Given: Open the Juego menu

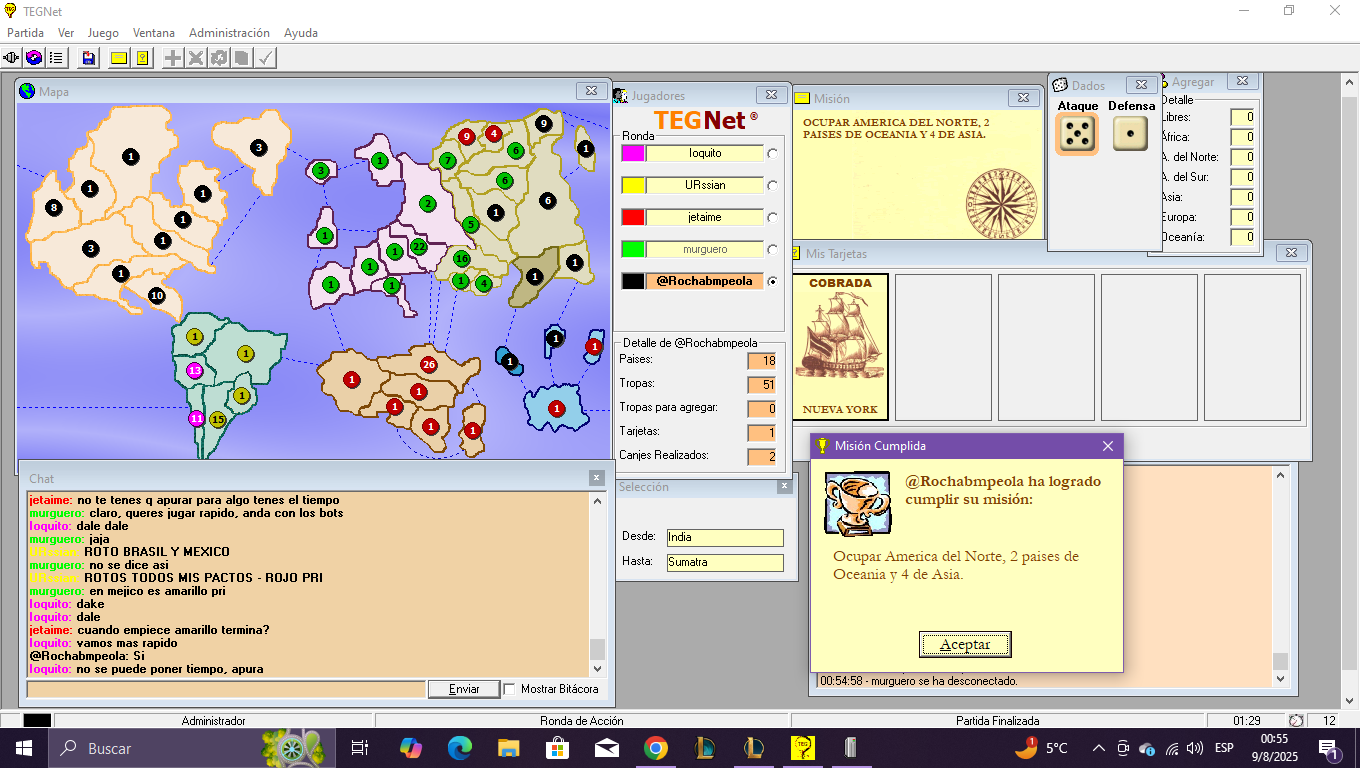Looking at the screenshot, I should click(103, 33).
